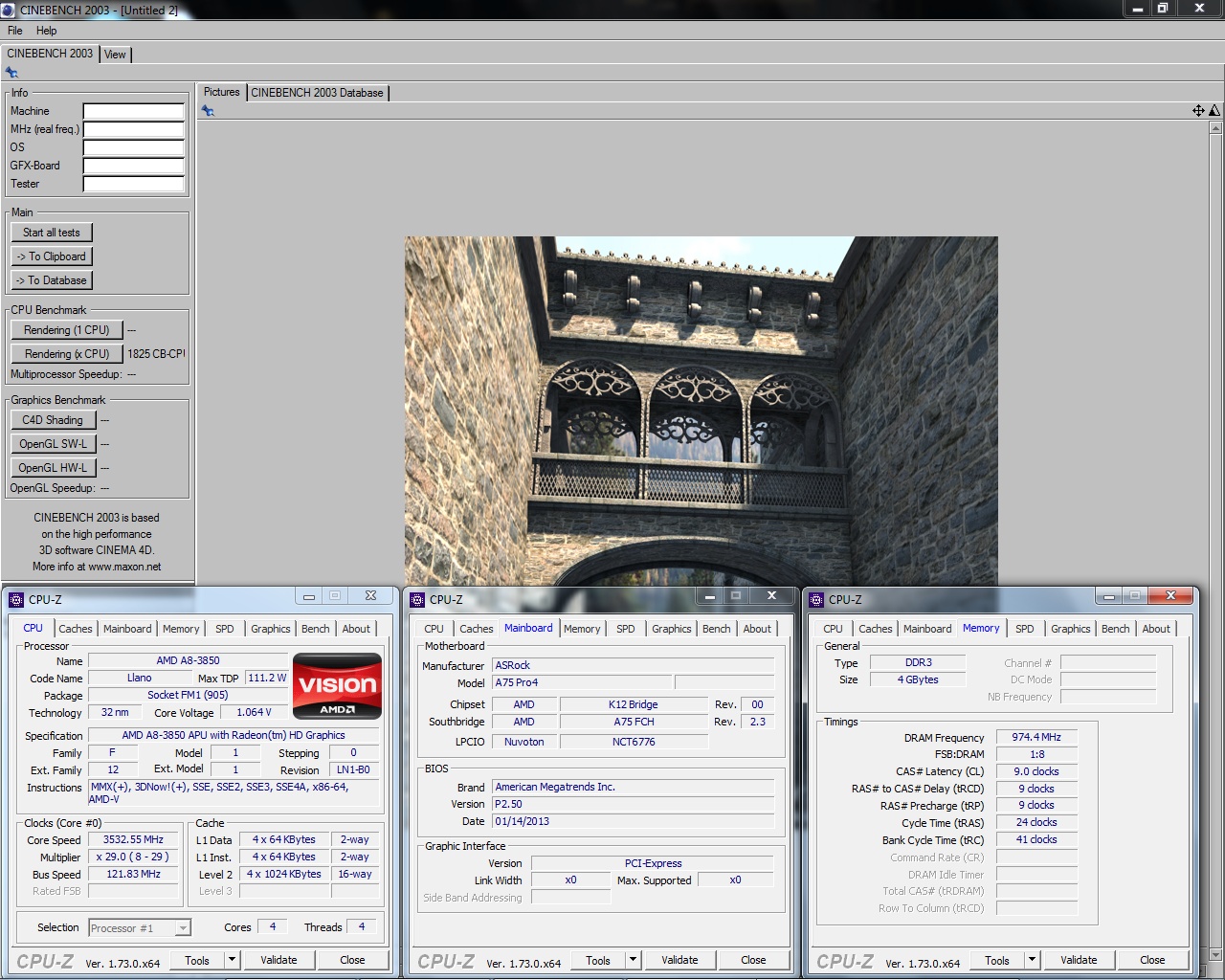Viewport: 1225px width, 980px height.
Task: Click the 4 GBytes memory size value
Action: tap(918, 679)
